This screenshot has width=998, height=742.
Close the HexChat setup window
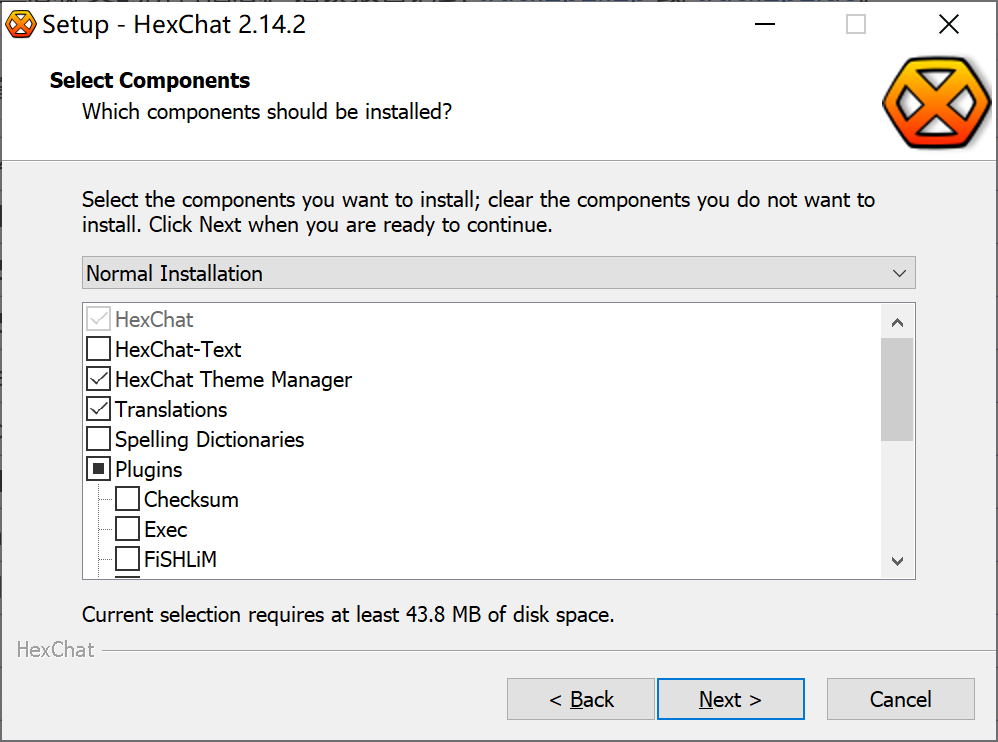[948, 25]
